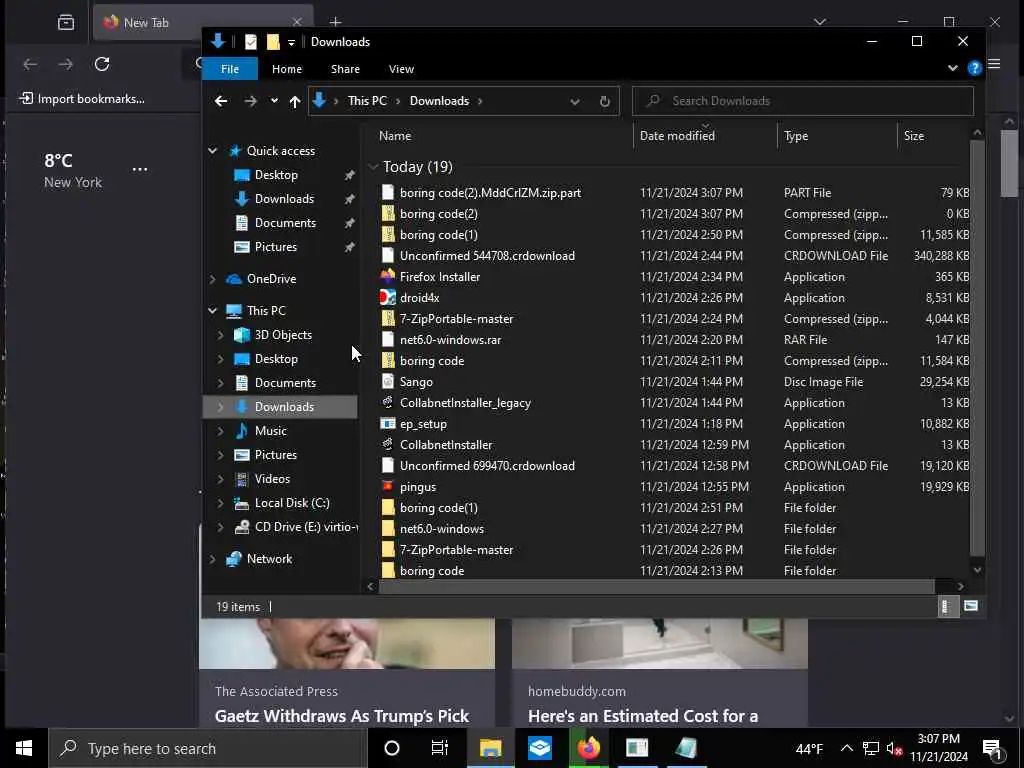1024x768 pixels.
Task: Click Import bookmarks in Firefox
Action: pos(83,99)
